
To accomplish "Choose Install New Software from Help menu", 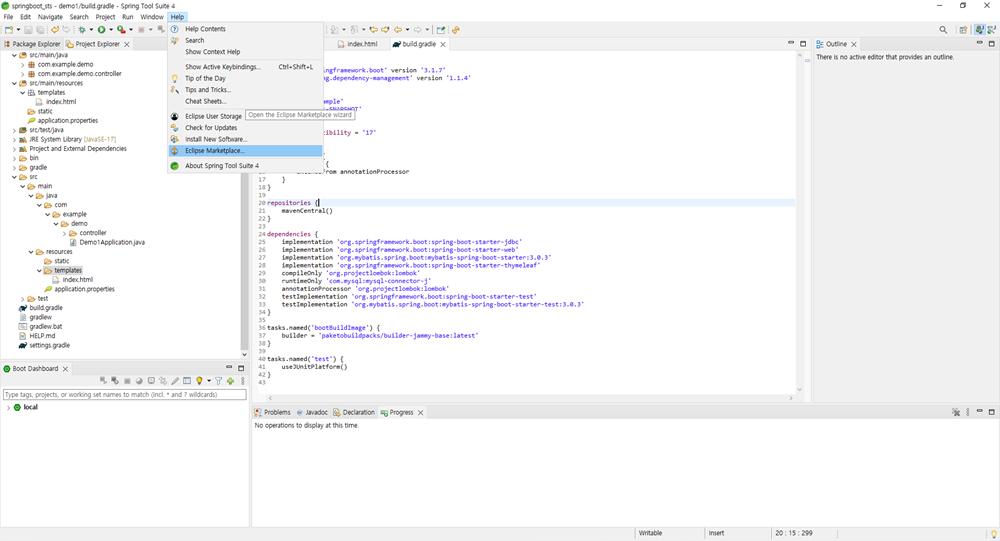I will tap(246, 139).
